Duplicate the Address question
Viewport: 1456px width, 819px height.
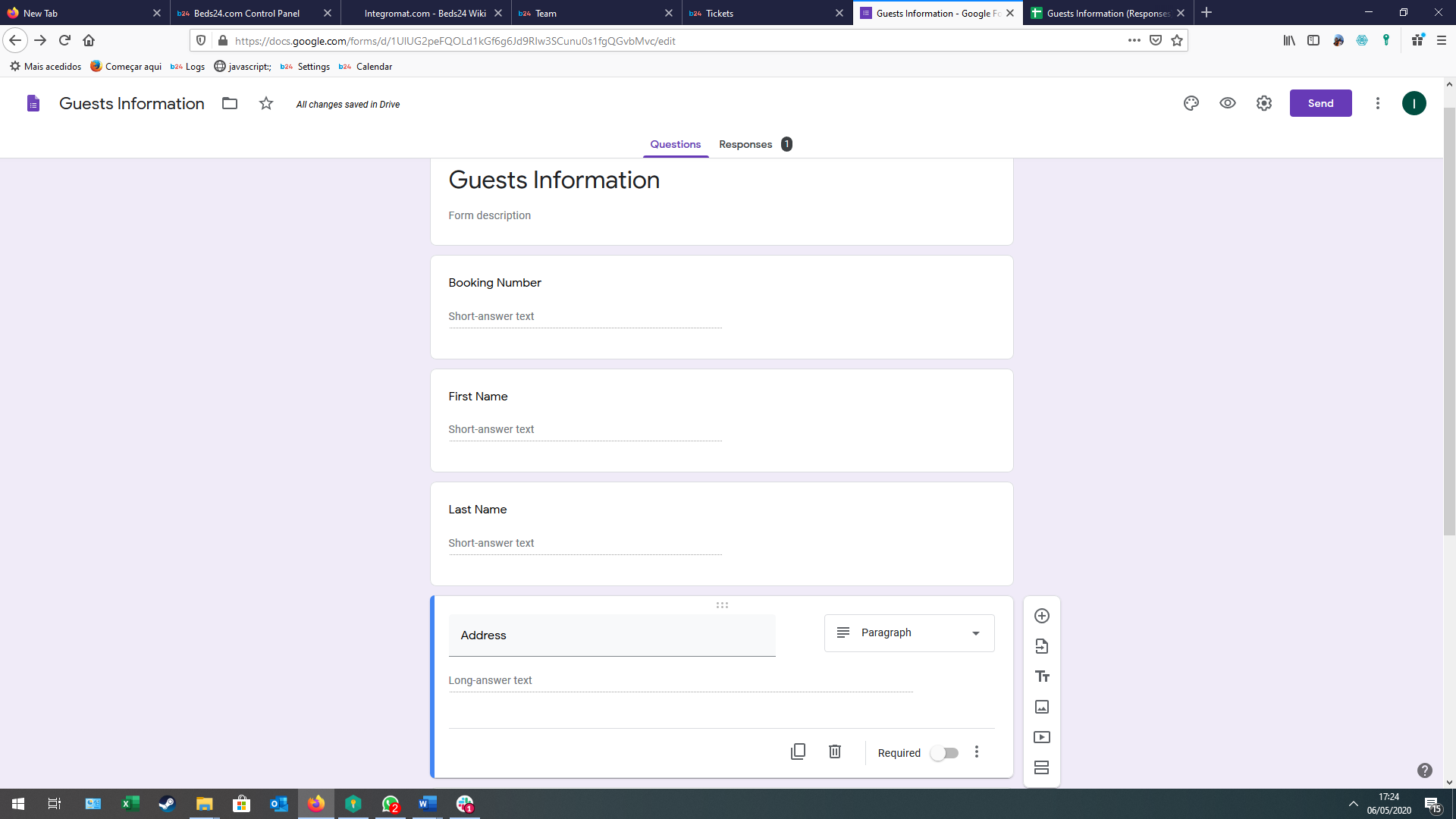pyautogui.click(x=798, y=752)
